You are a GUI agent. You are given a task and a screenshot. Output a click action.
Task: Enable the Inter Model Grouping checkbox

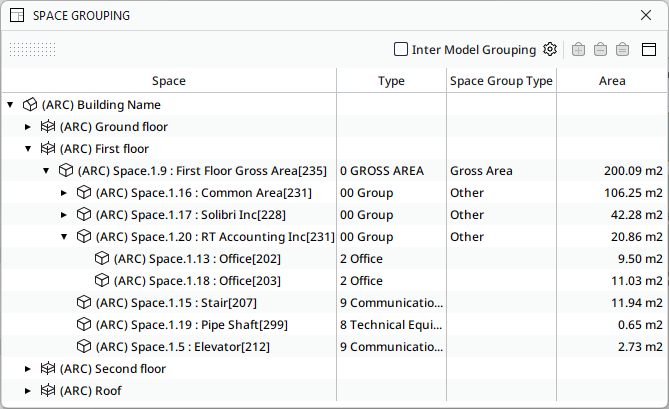coord(401,49)
